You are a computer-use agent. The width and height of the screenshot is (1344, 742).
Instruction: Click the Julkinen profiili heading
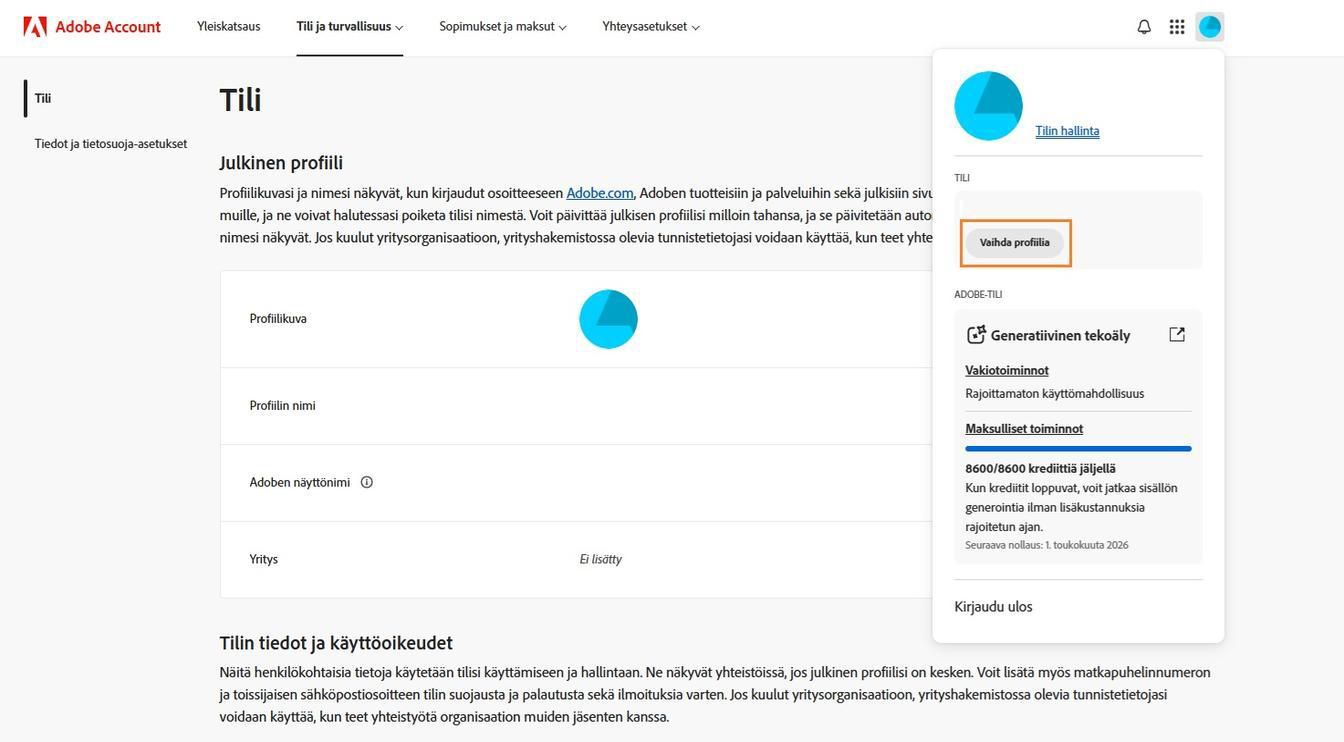pyautogui.click(x=281, y=163)
